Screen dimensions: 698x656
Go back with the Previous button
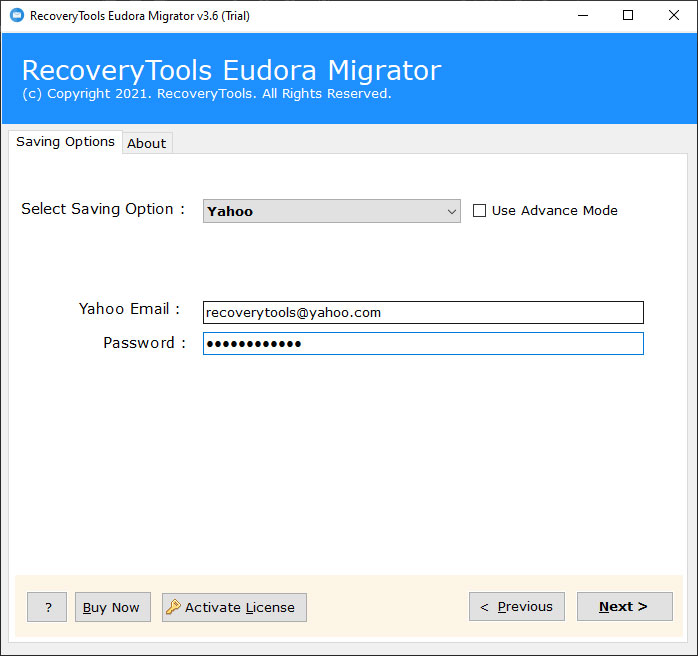517,606
